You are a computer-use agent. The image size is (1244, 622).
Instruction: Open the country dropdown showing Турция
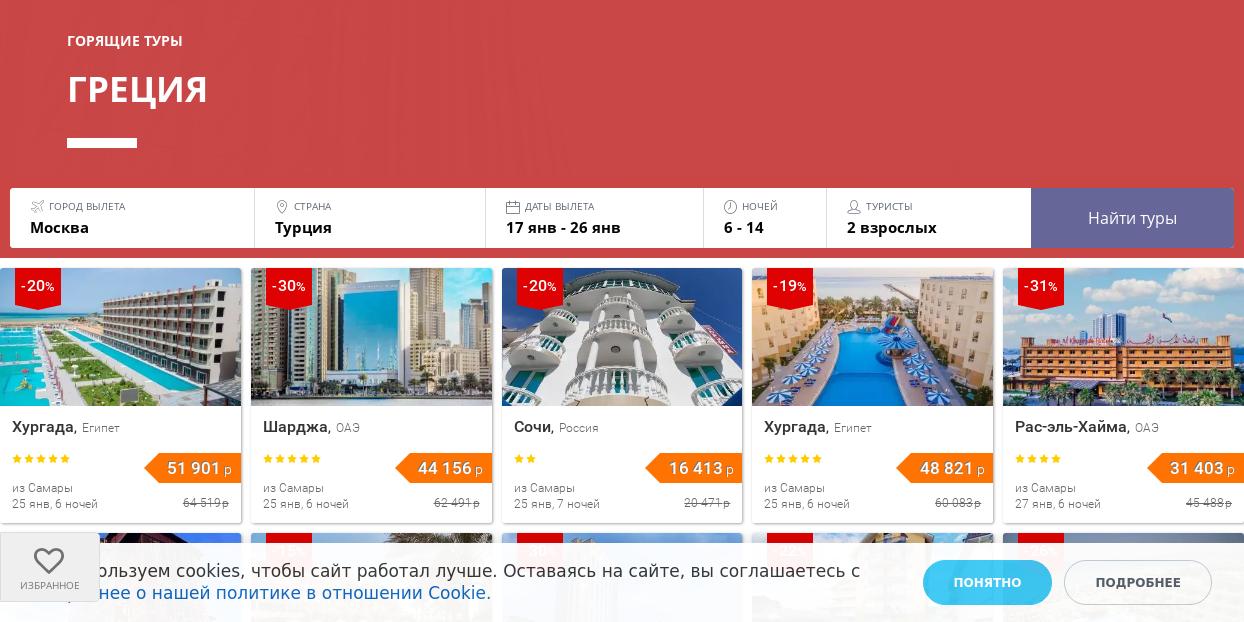(370, 218)
